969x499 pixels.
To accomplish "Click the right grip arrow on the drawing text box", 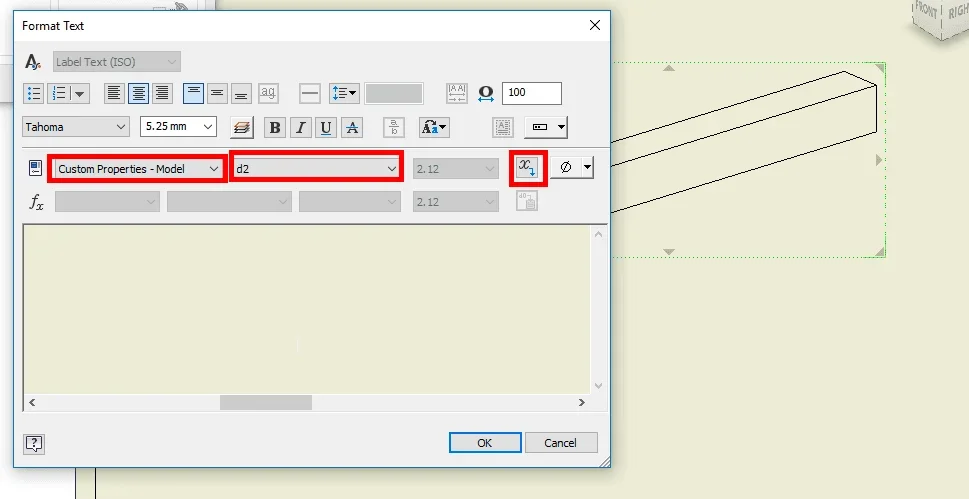I will click(x=879, y=160).
